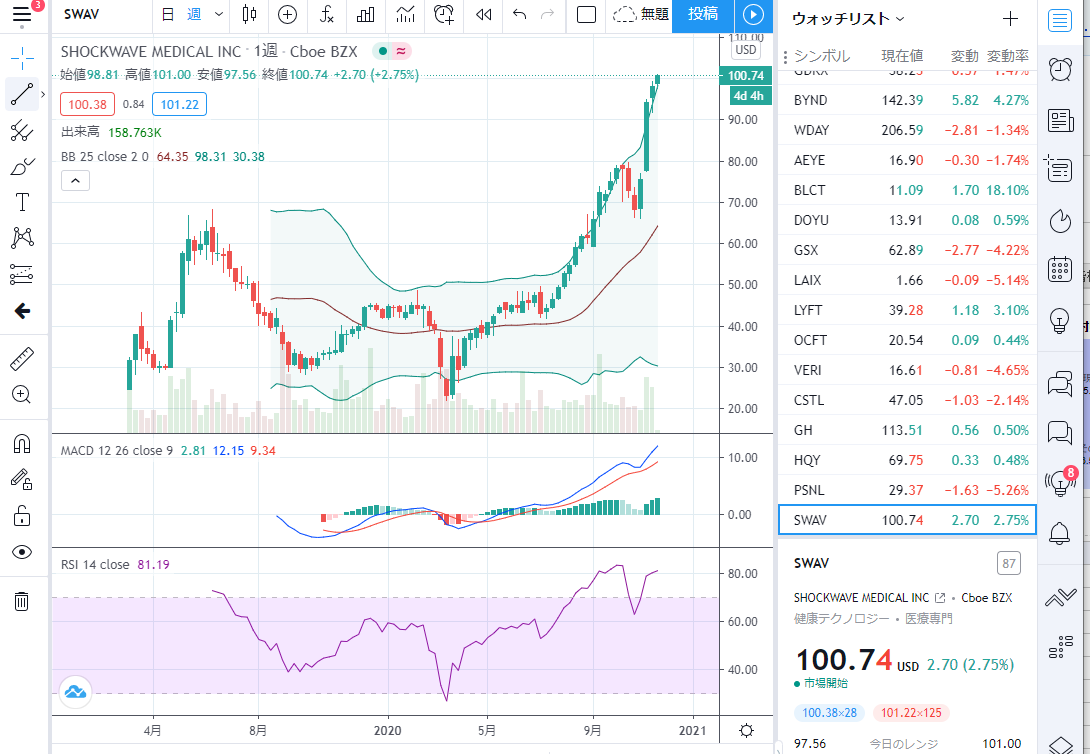
Task: Select the layout square icon
Action: click(x=587, y=14)
